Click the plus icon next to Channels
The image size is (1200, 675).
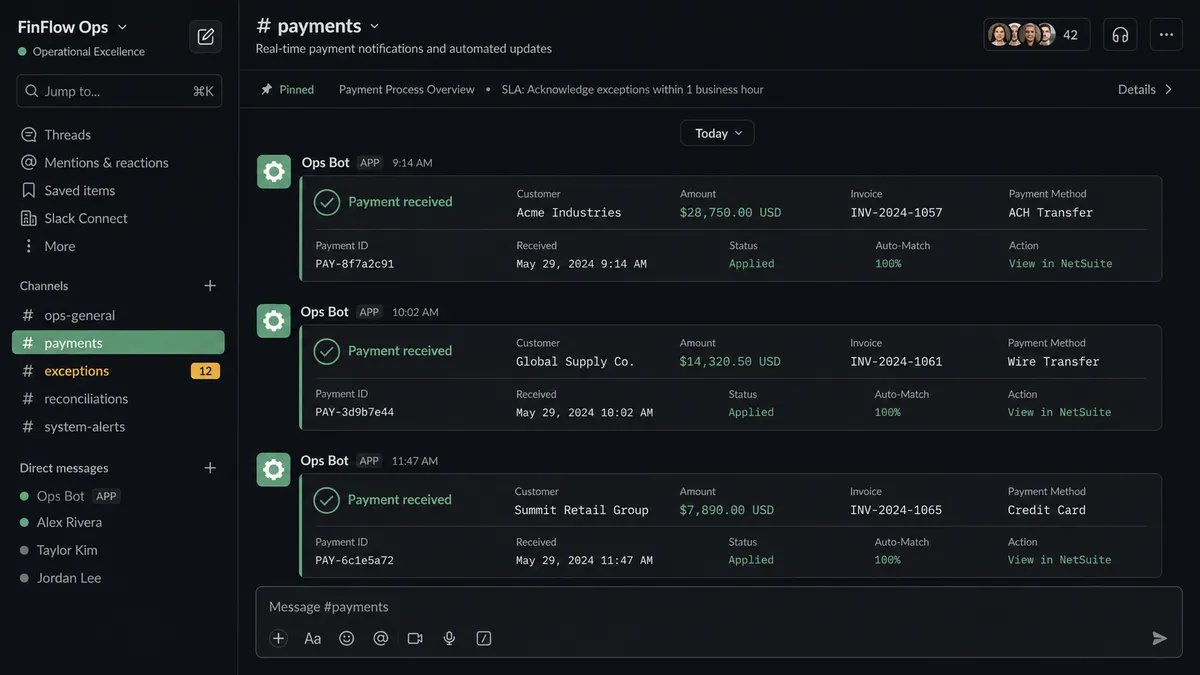click(210, 286)
